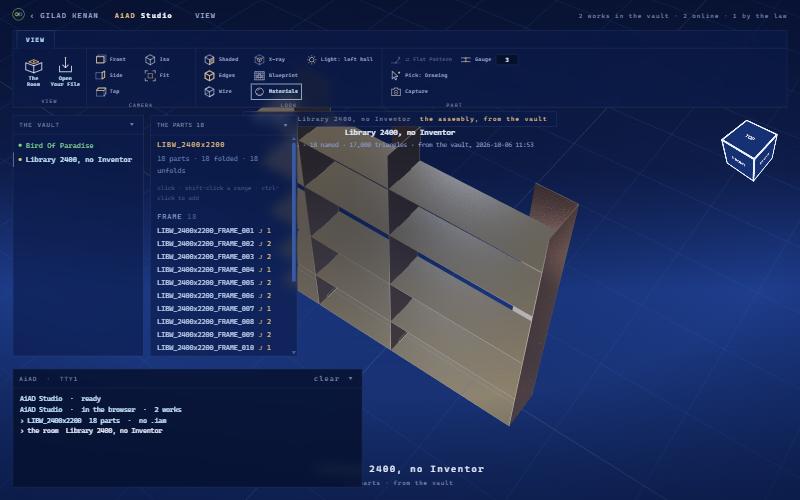Screen dimensions: 800x500
Task: Set camera to Iso view
Action: pos(157,59)
